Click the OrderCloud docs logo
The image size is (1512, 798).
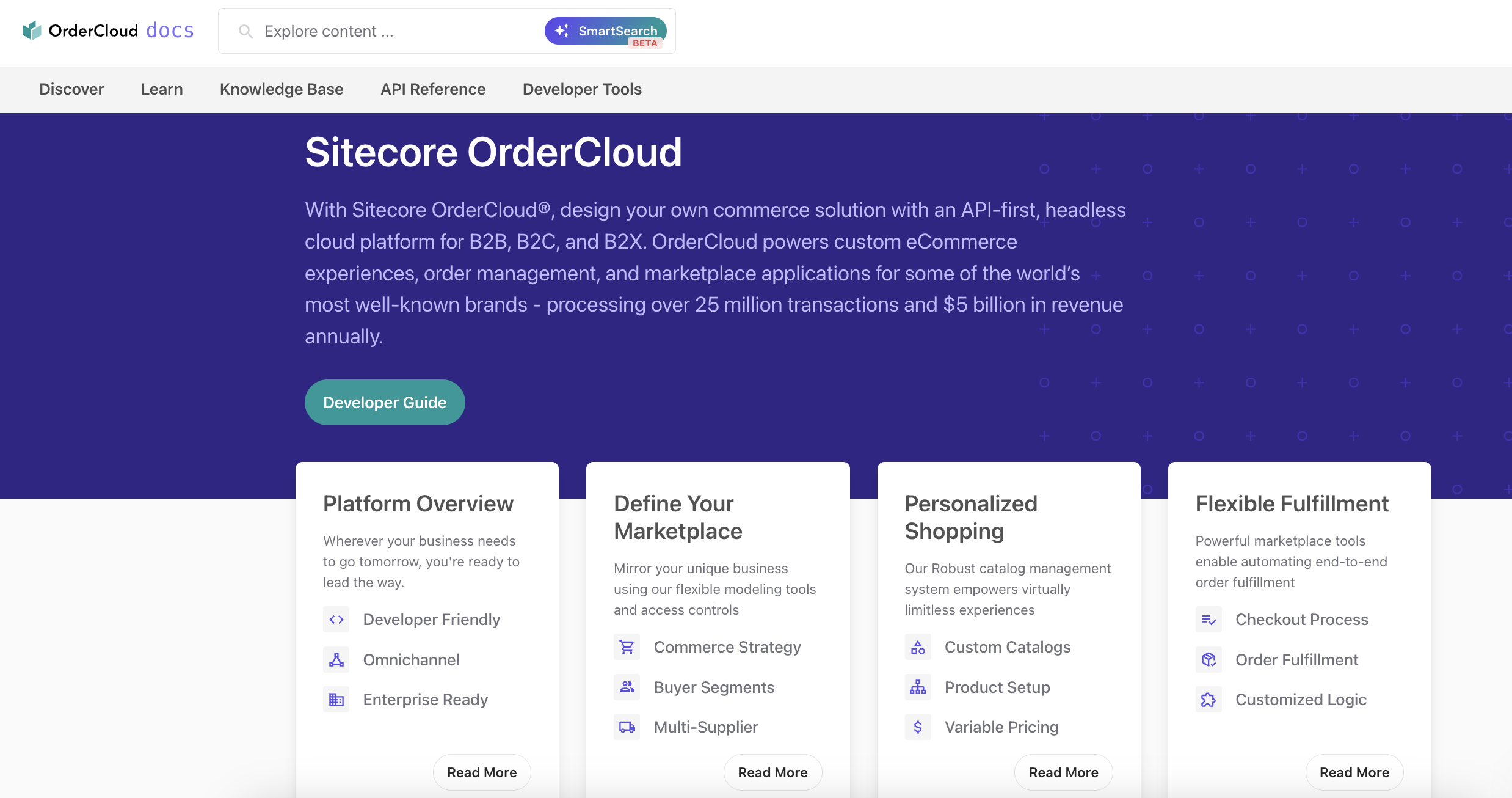(x=108, y=31)
